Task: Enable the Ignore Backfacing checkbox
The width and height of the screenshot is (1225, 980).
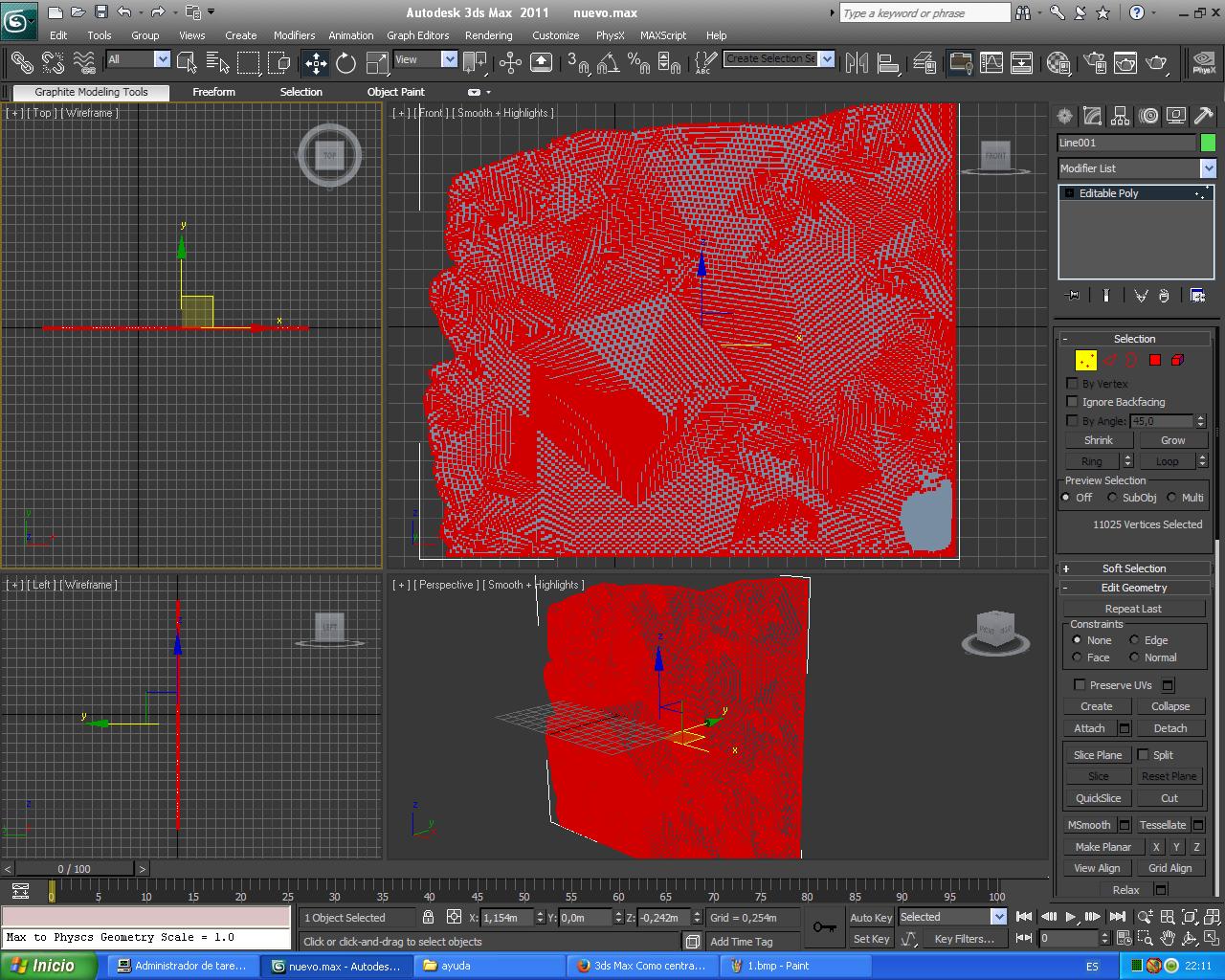Action: (1072, 402)
